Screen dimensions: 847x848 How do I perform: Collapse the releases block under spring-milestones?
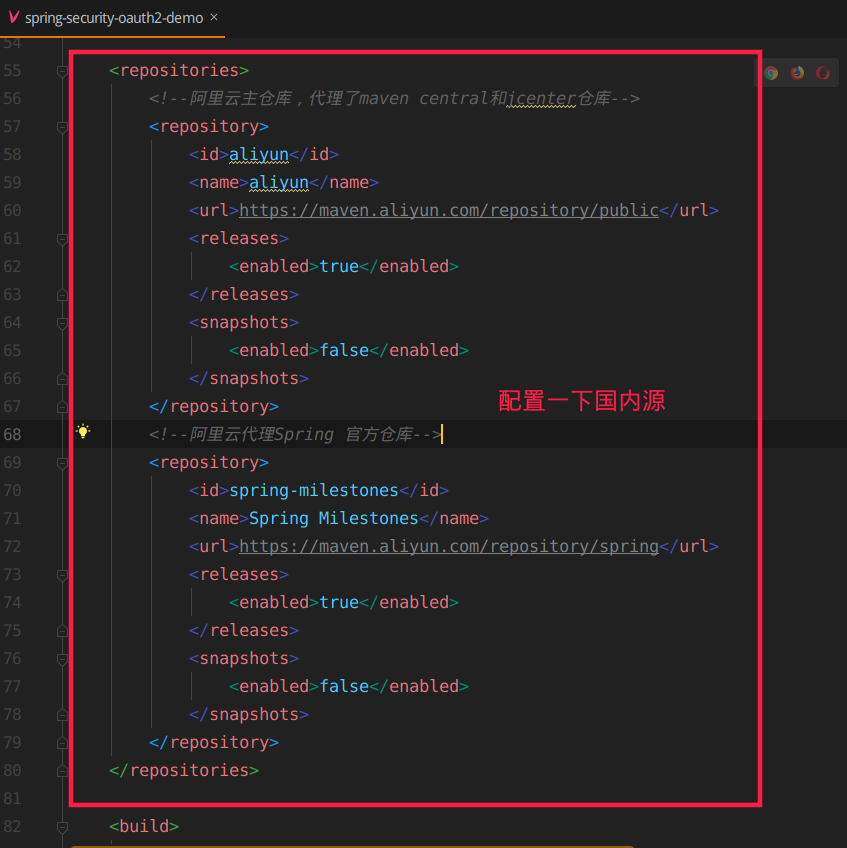click(x=62, y=574)
